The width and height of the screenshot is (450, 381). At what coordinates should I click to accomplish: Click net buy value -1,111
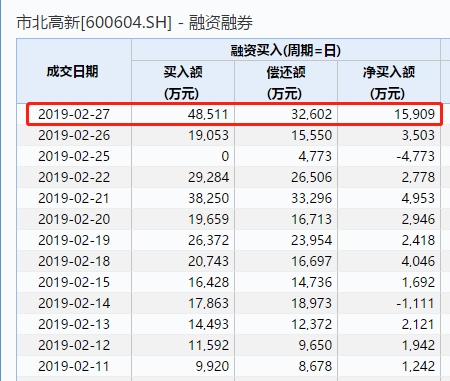coord(416,303)
